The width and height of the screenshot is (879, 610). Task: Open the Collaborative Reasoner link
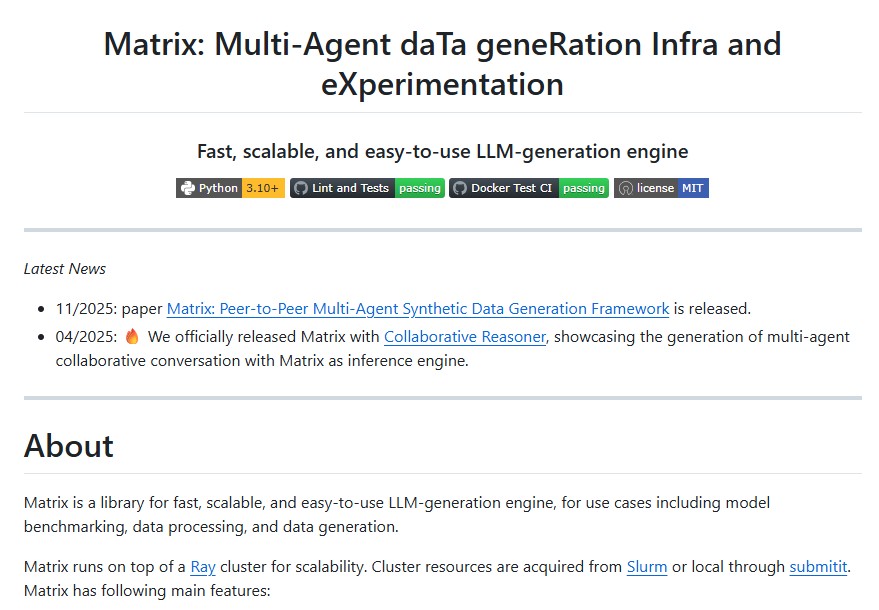tap(464, 336)
